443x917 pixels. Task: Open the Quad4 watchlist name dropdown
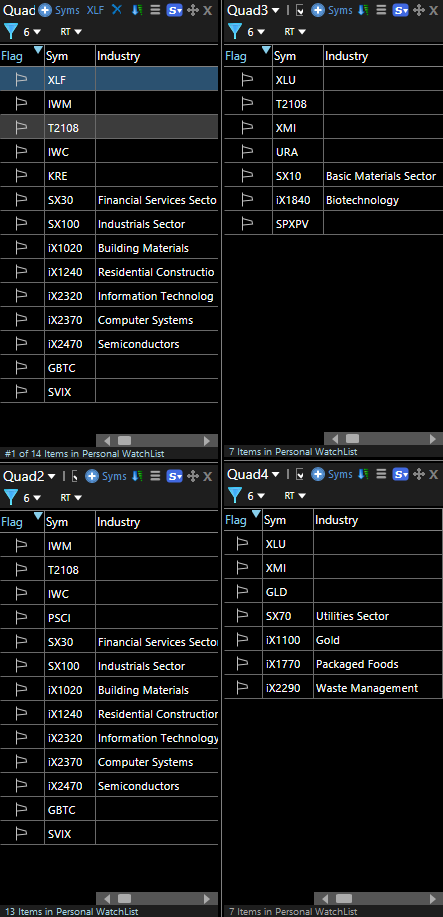275,474
